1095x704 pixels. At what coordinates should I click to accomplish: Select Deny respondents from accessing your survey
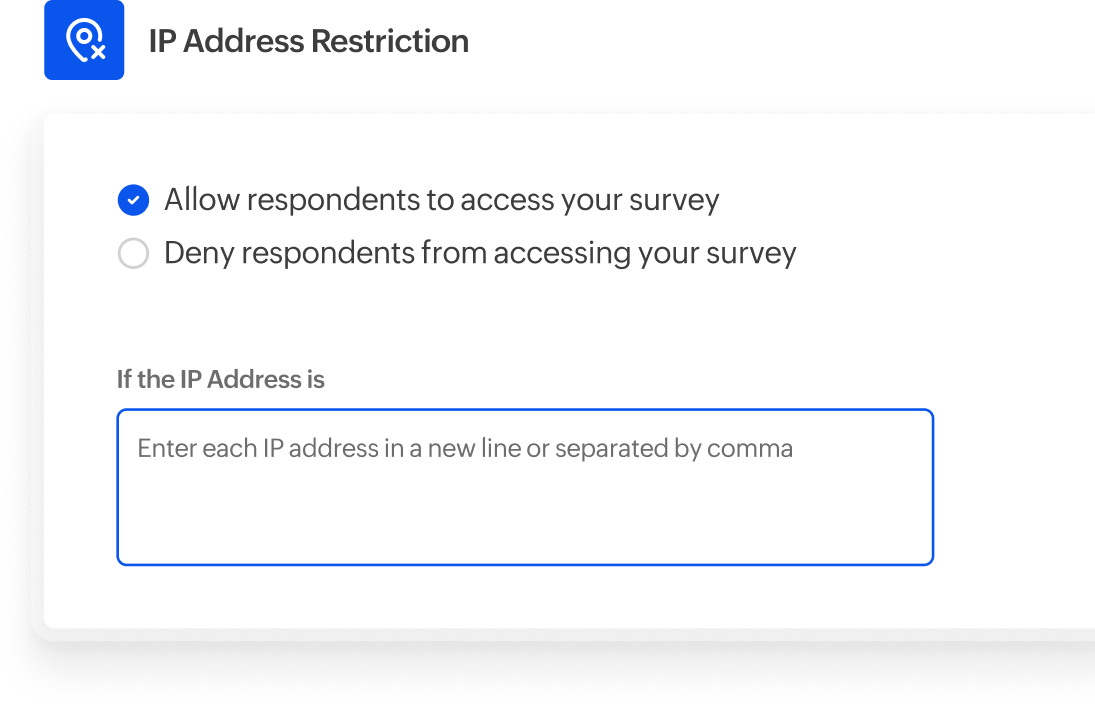pos(133,253)
